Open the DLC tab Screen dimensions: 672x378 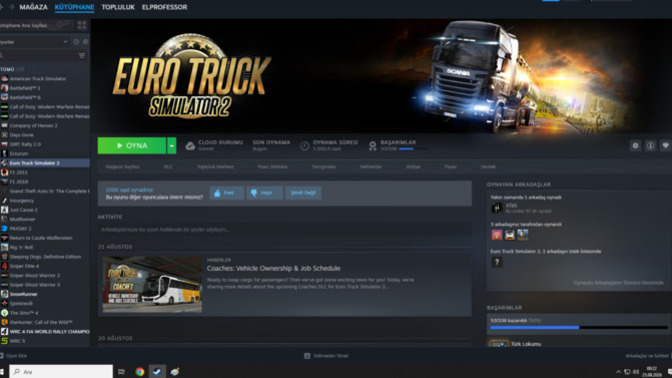pyautogui.click(x=168, y=167)
